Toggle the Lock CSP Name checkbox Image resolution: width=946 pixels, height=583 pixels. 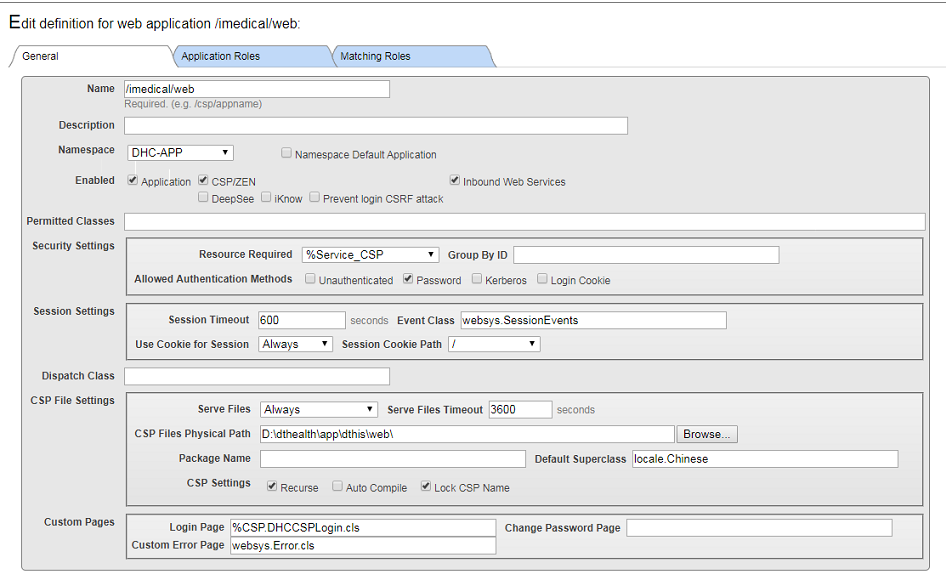pyautogui.click(x=426, y=487)
